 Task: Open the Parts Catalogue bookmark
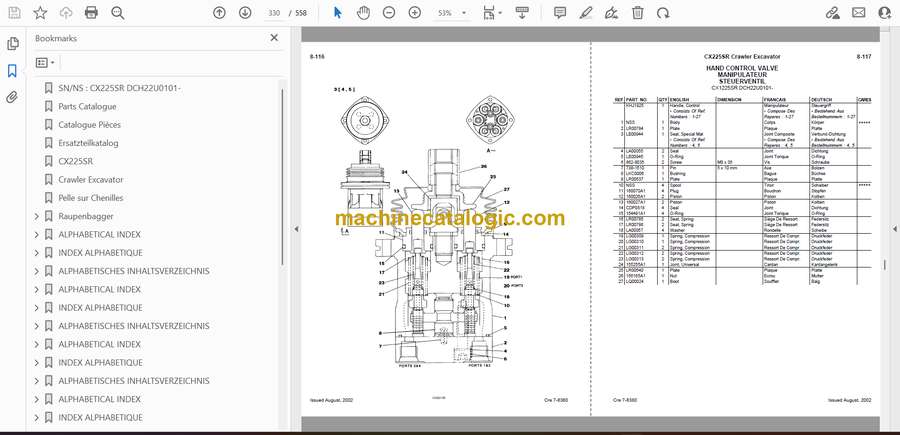87,106
